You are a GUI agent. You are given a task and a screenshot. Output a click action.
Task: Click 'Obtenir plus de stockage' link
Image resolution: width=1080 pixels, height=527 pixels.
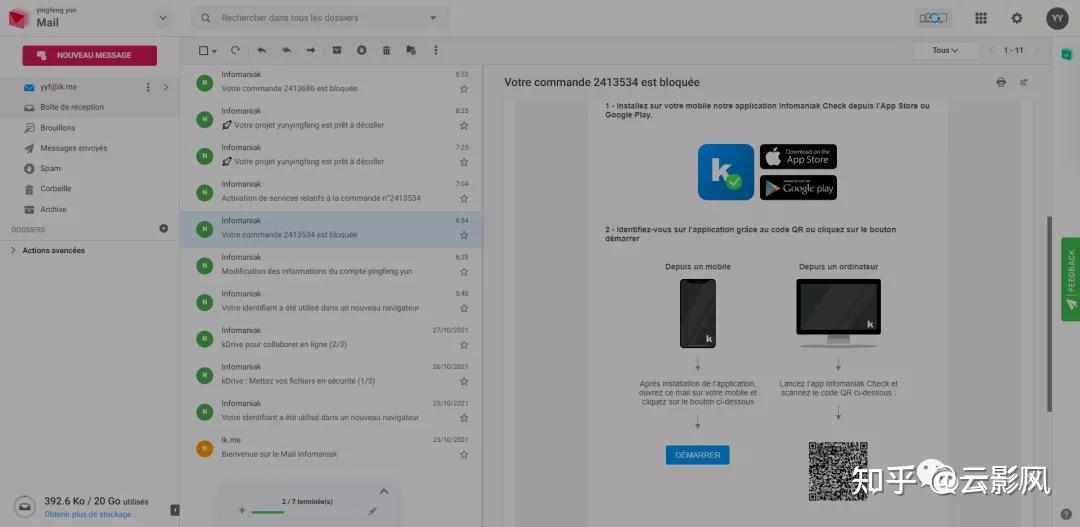[87, 515]
